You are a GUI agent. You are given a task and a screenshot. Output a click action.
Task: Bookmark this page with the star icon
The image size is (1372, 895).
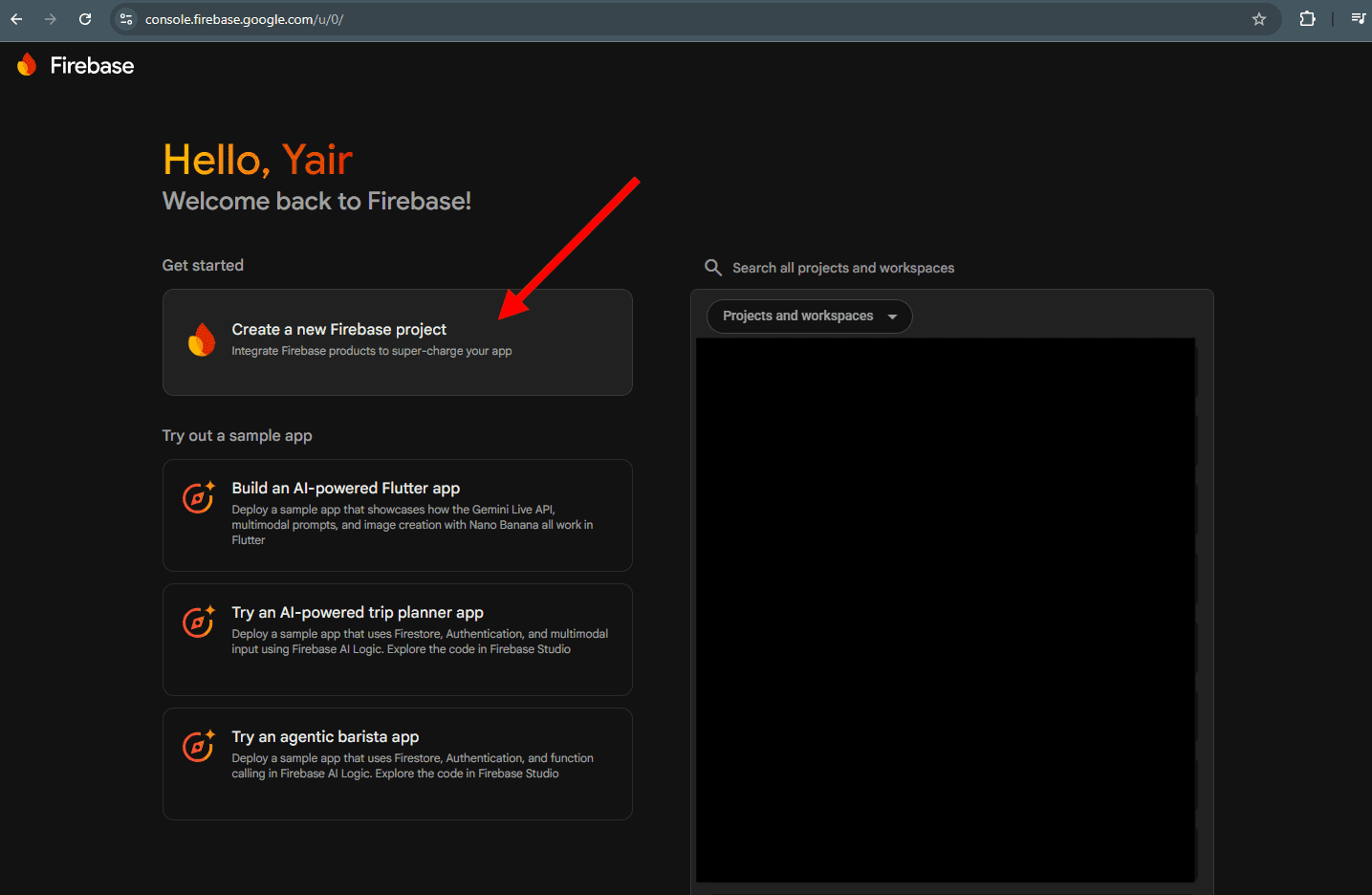tap(1259, 19)
